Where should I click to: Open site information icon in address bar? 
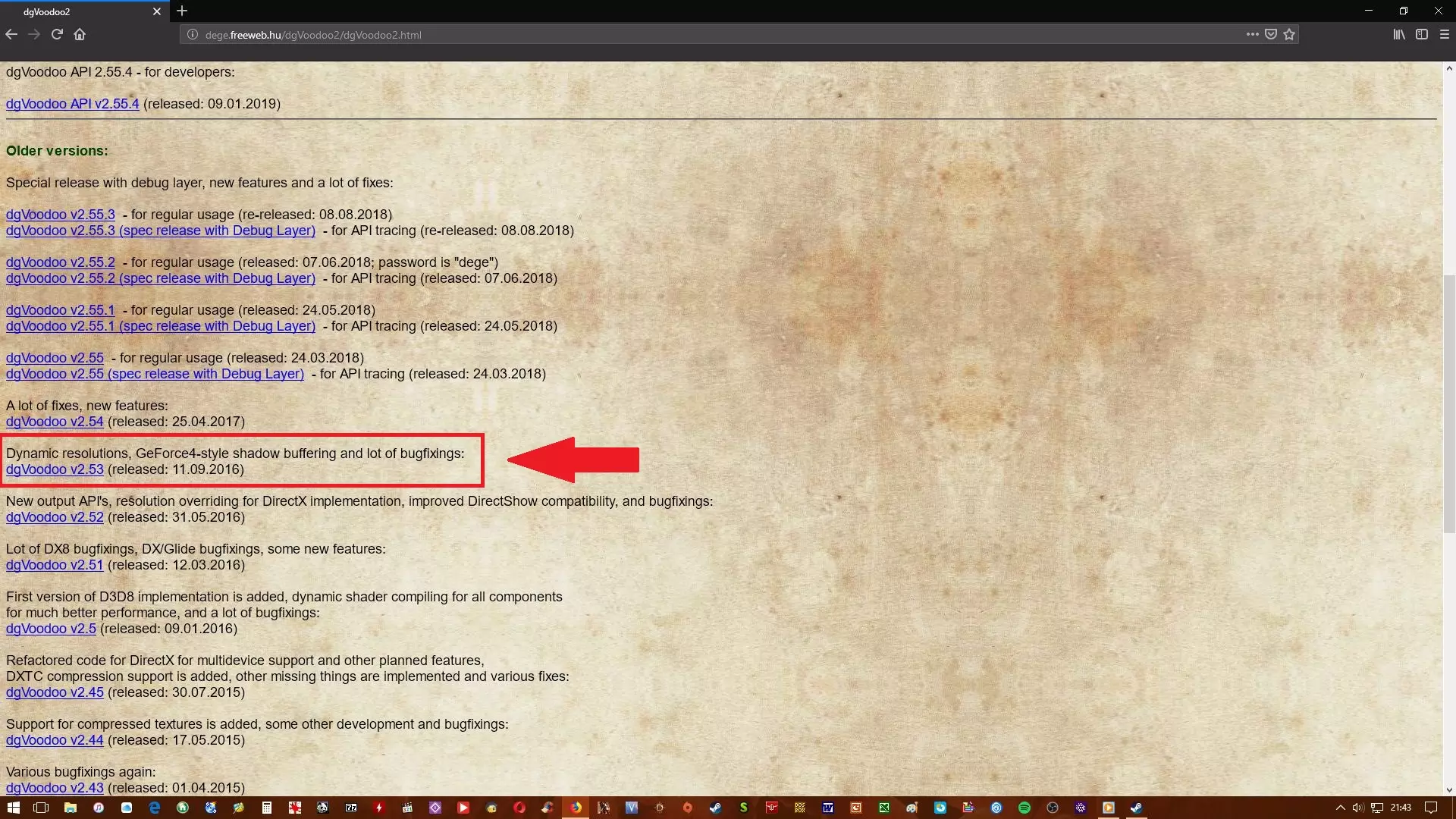pos(193,34)
